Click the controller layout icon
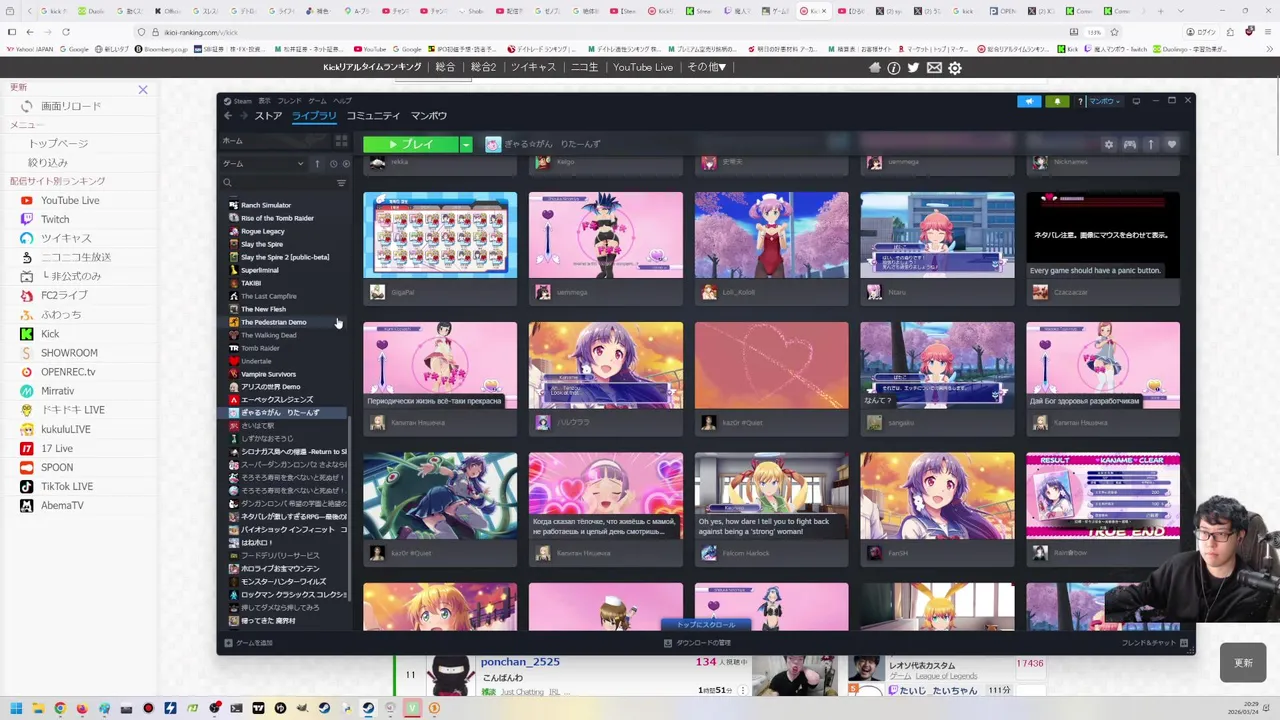Image resolution: width=1280 pixels, height=720 pixels. pyautogui.click(x=1129, y=144)
